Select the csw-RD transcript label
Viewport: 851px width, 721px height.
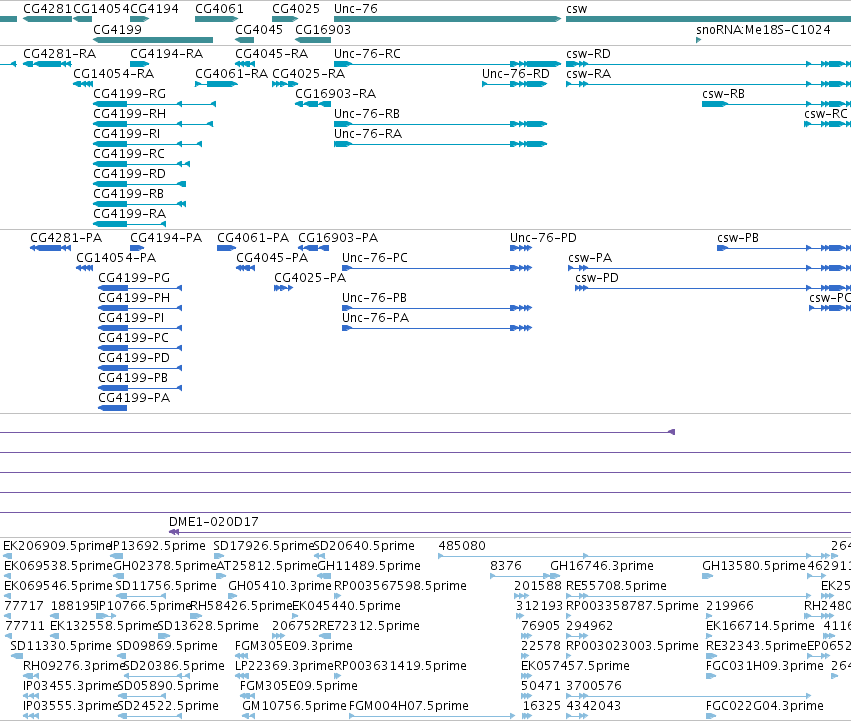[588, 54]
